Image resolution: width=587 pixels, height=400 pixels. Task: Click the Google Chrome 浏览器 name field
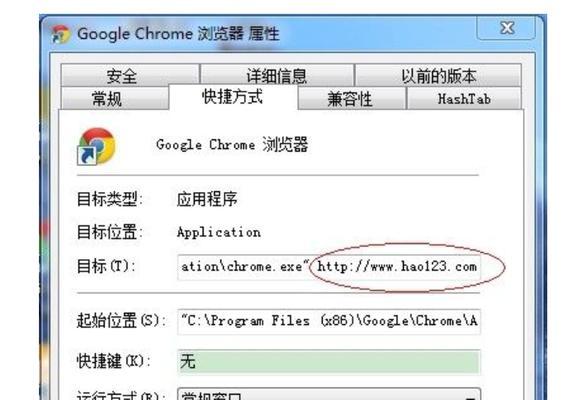232,145
